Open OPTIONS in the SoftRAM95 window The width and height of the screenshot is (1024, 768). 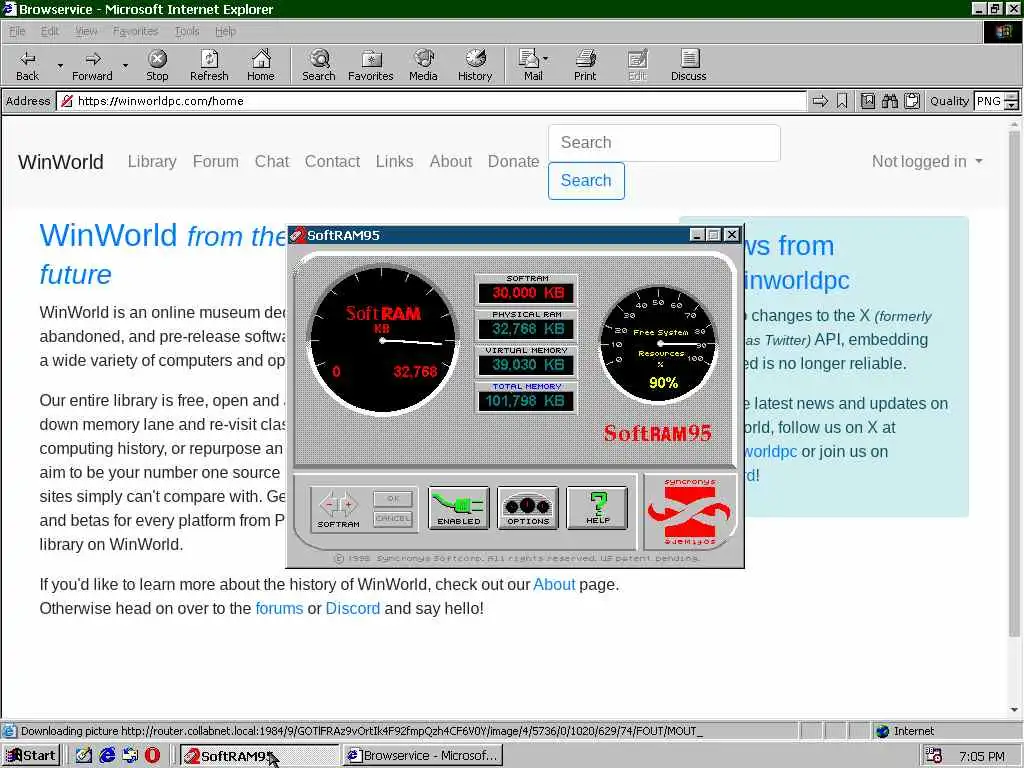click(528, 507)
